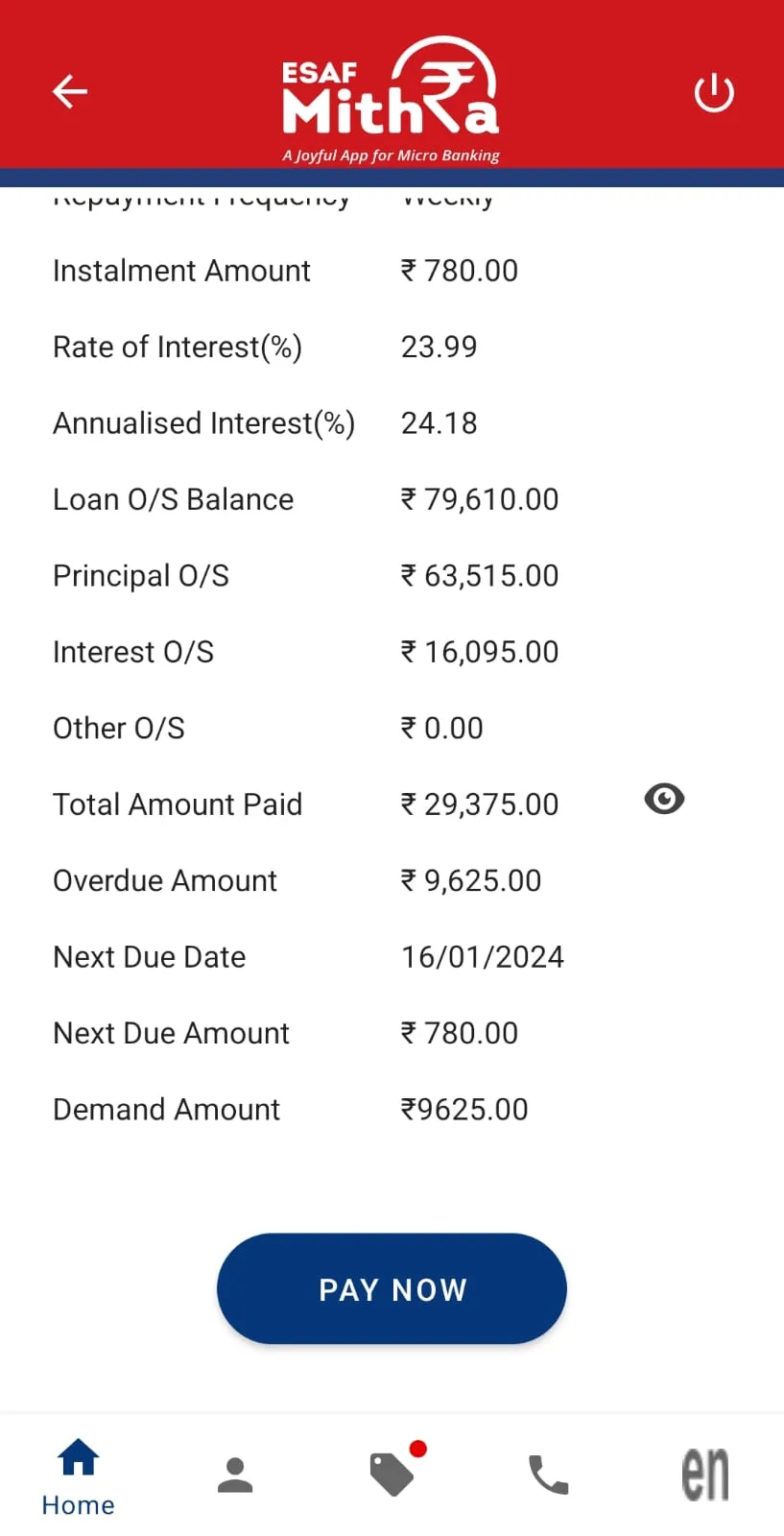784x1536 pixels.
Task: Tap the Next Due Date 16/01/2024
Action: (482, 957)
